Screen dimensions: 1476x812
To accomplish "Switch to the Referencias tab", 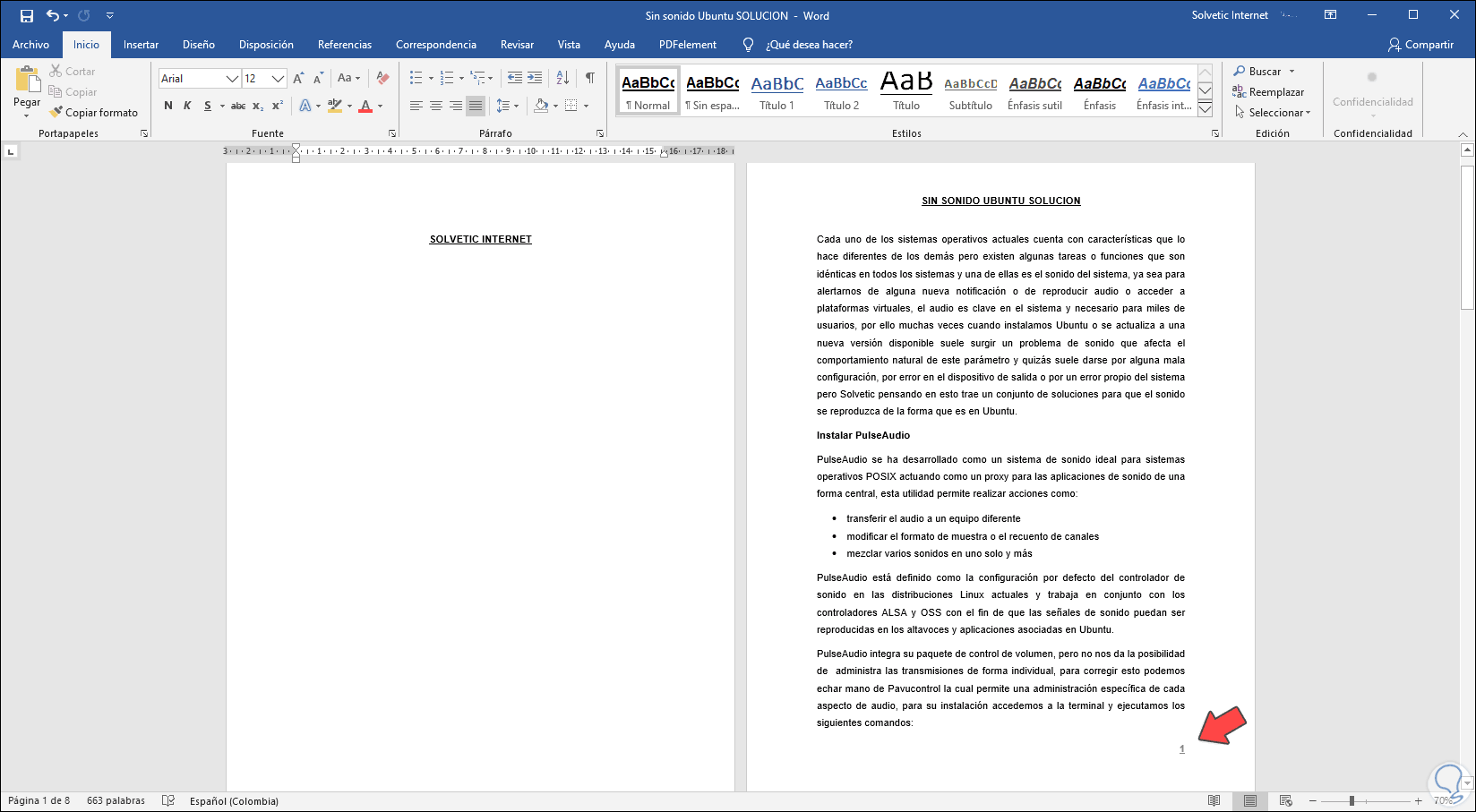I will (345, 45).
